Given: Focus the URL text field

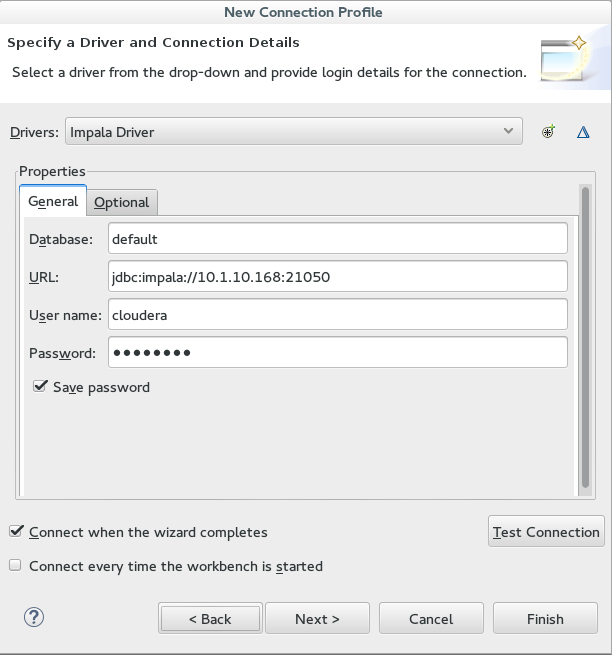Looking at the screenshot, I should click(x=338, y=277).
